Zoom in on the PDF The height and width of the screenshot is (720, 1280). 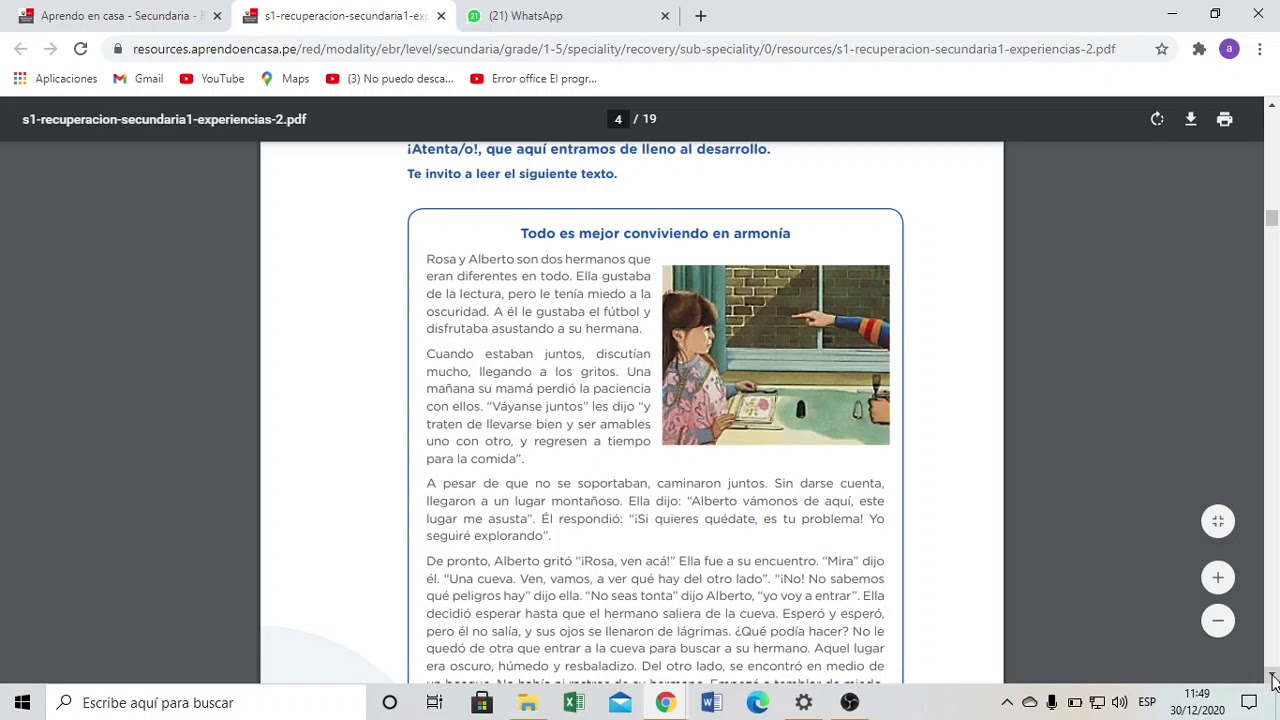click(x=1218, y=577)
